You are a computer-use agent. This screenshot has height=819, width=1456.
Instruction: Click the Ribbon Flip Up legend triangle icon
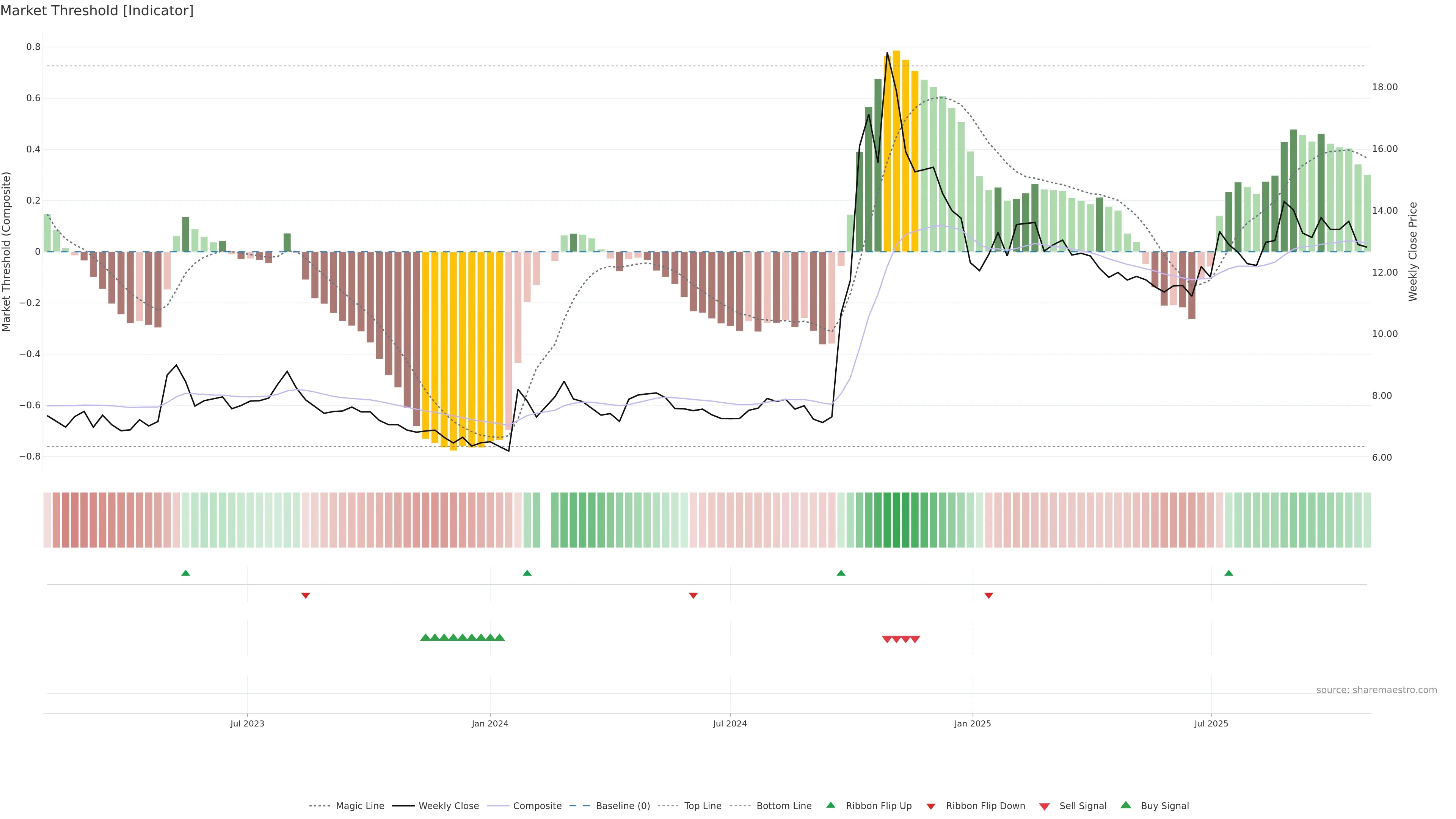[830, 805]
